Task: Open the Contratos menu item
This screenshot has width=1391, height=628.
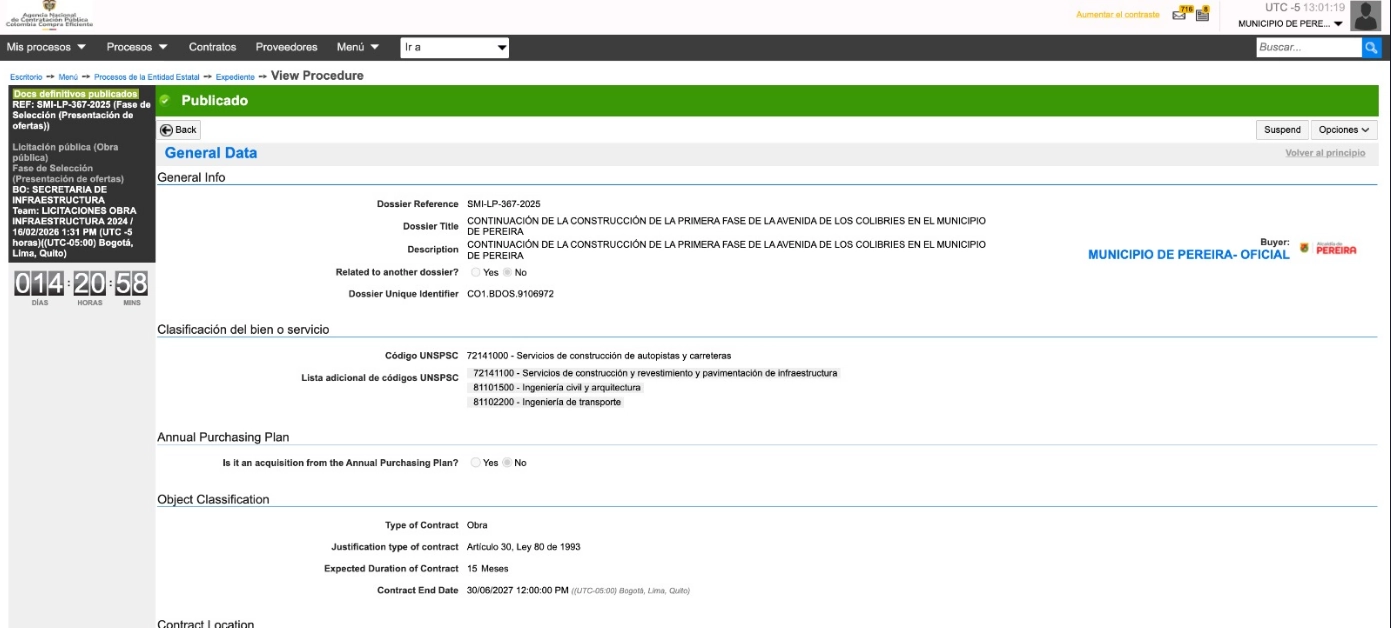Action: click(212, 47)
